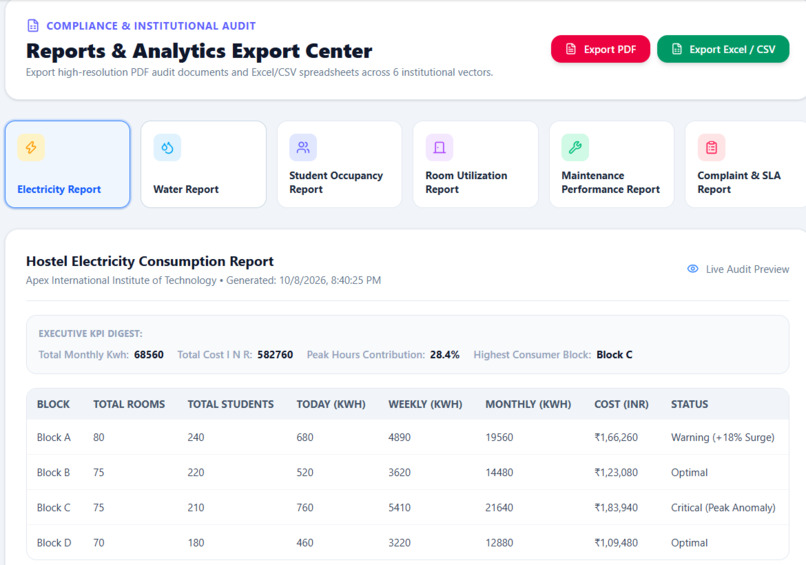Click the Apex International Institute generated line

[204, 280]
